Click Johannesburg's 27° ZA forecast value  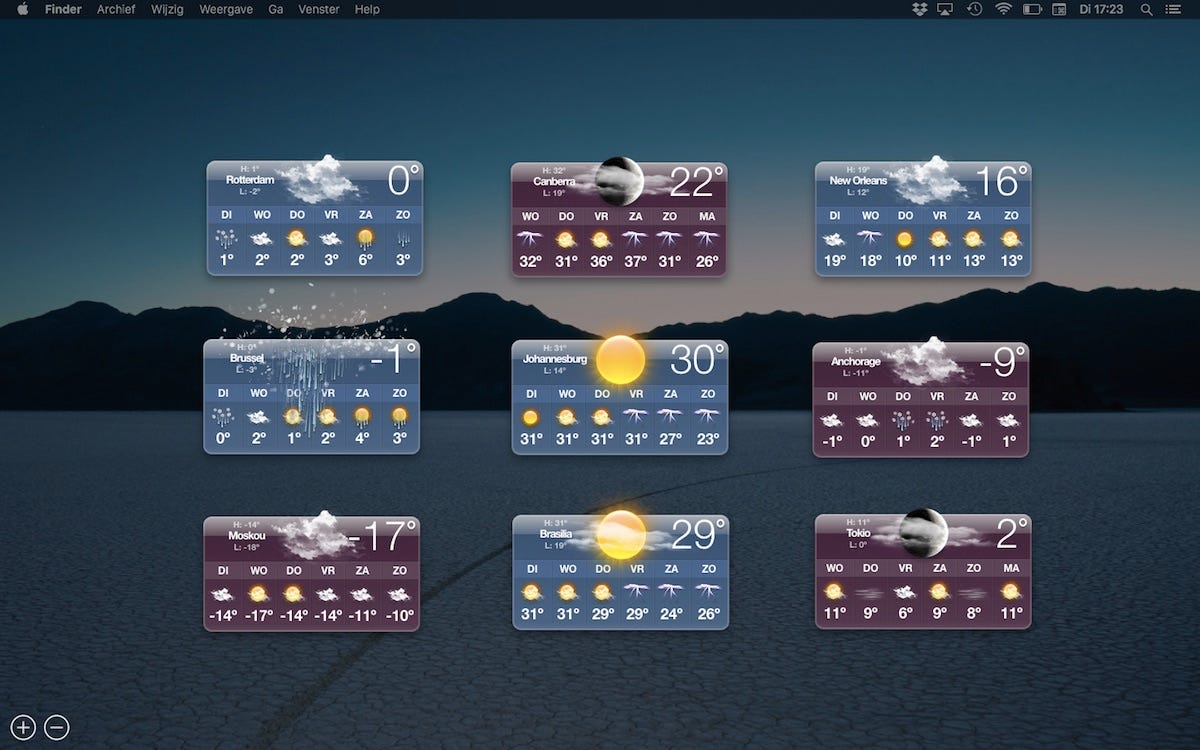pos(671,439)
